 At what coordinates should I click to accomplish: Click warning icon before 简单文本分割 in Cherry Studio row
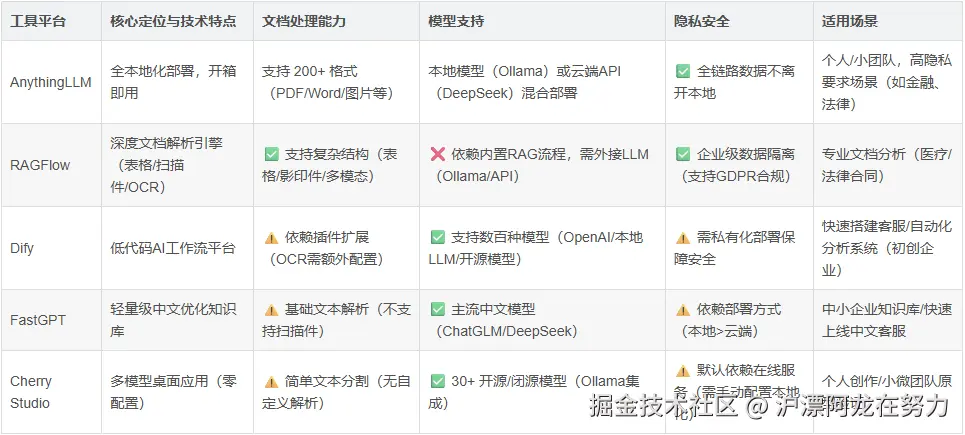click(271, 381)
